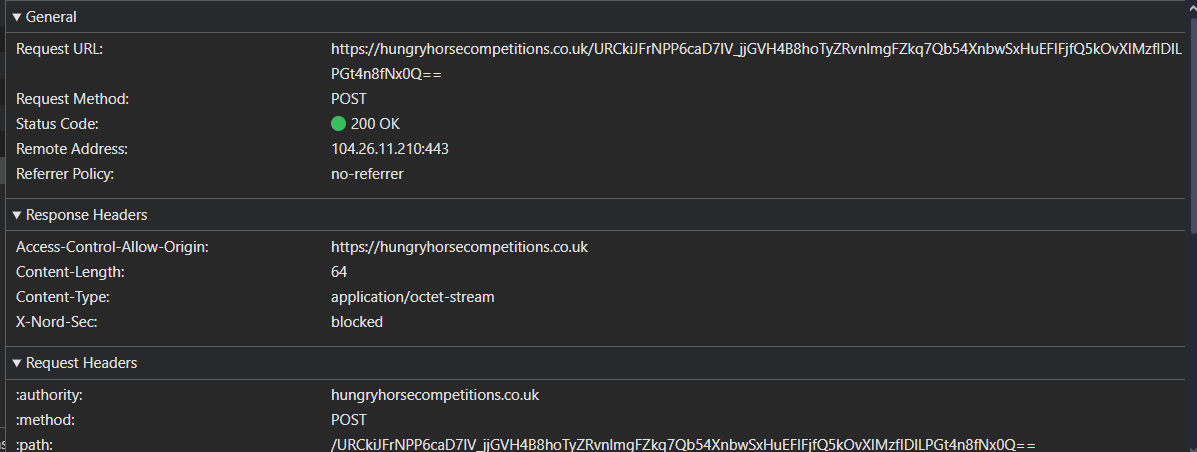This screenshot has width=1197, height=452.
Task: Select the no-referrer policy value
Action: [367, 174]
